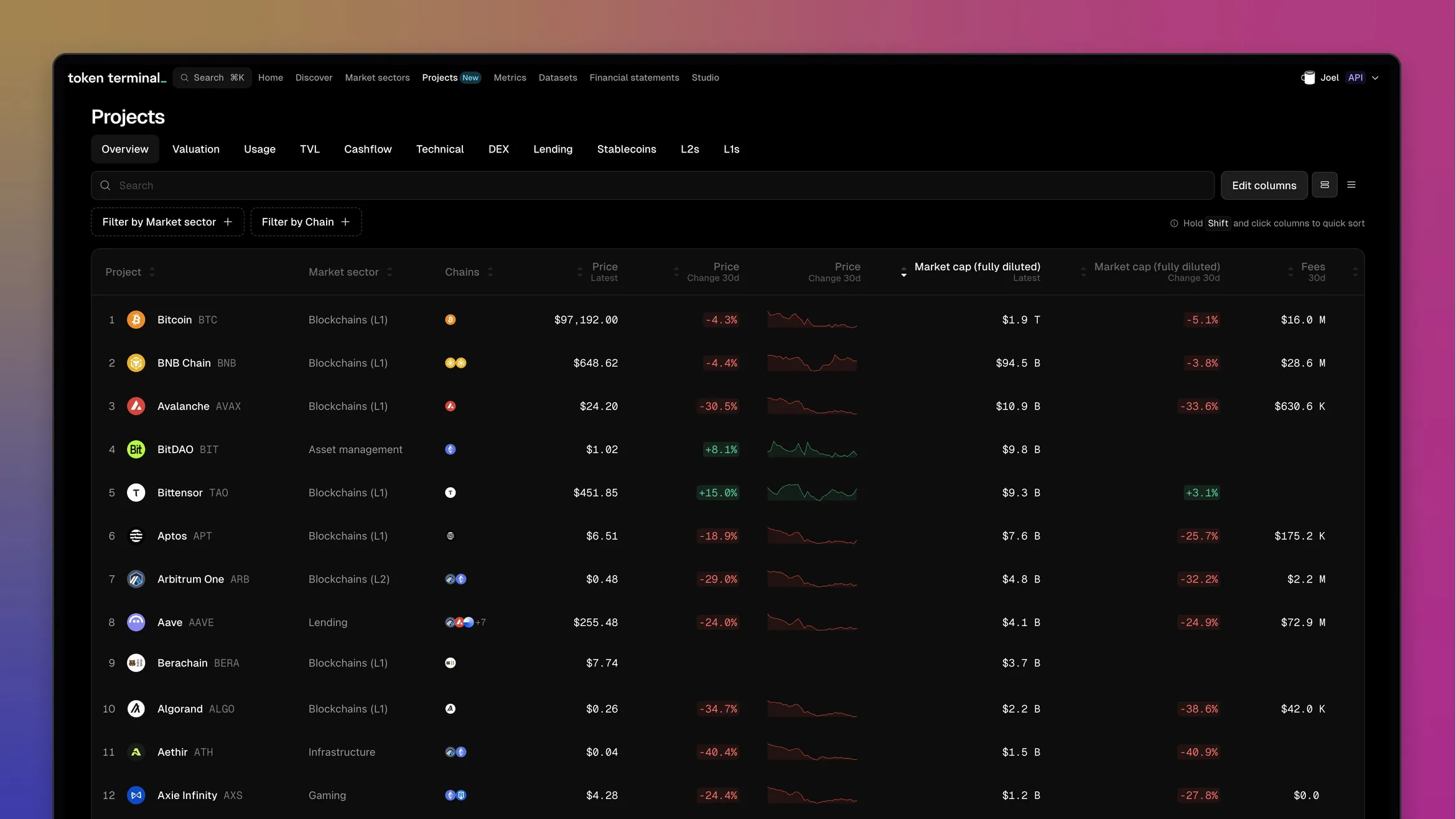This screenshot has height=819, width=1456.
Task: Sort by the Market sector column
Action: [x=350, y=272]
